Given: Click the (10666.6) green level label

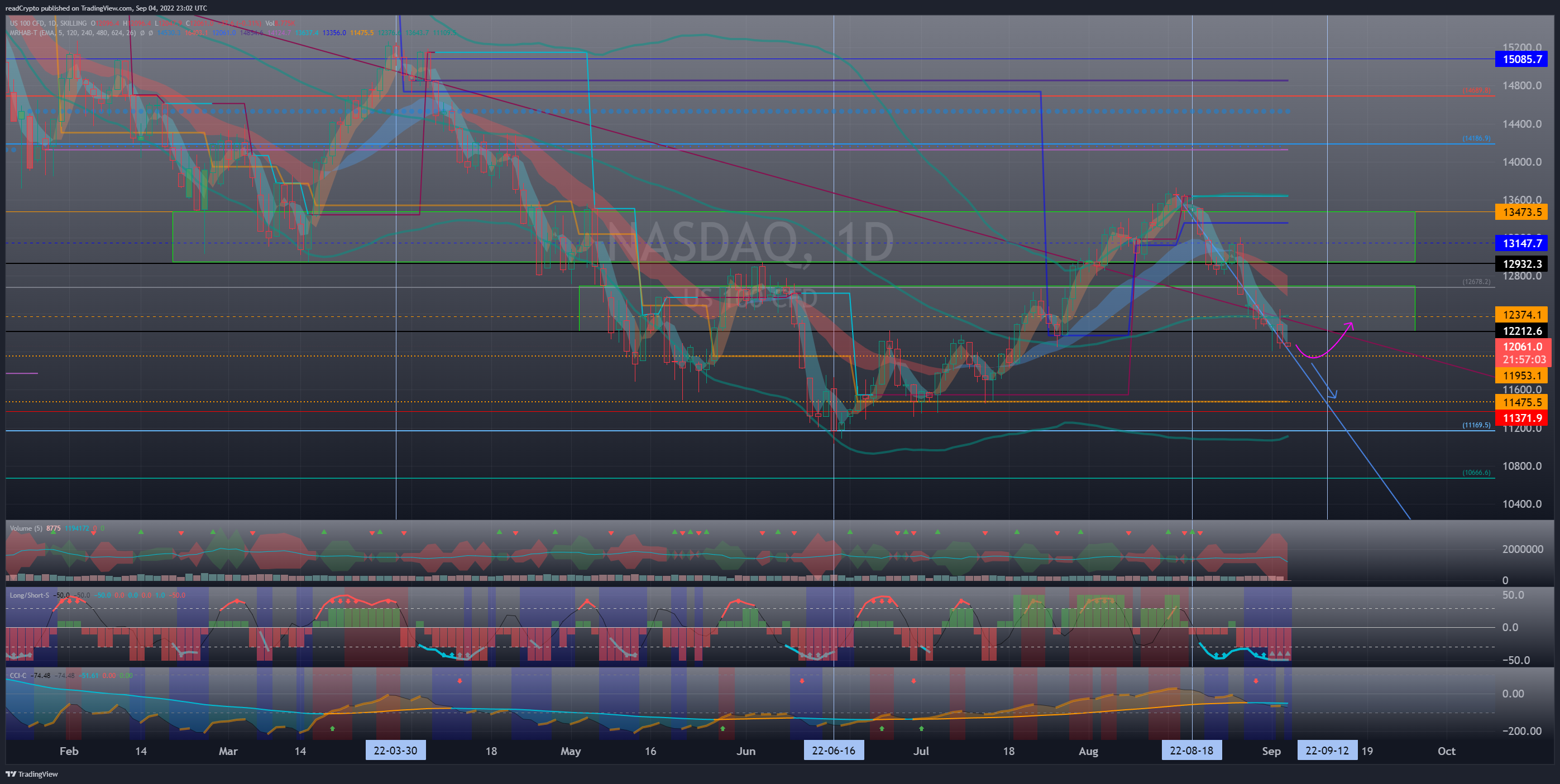Looking at the screenshot, I should click(x=1476, y=473).
